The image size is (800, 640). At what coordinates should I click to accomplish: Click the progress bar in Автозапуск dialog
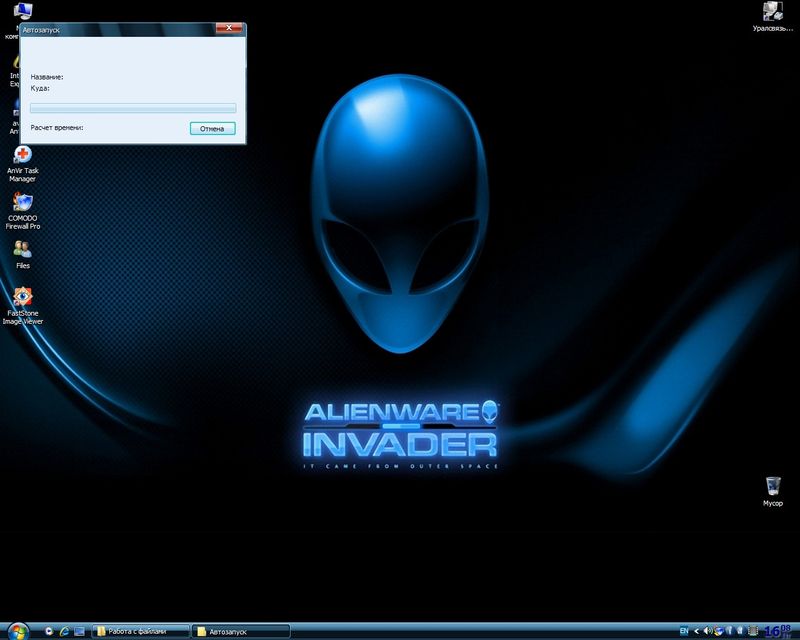tap(133, 108)
